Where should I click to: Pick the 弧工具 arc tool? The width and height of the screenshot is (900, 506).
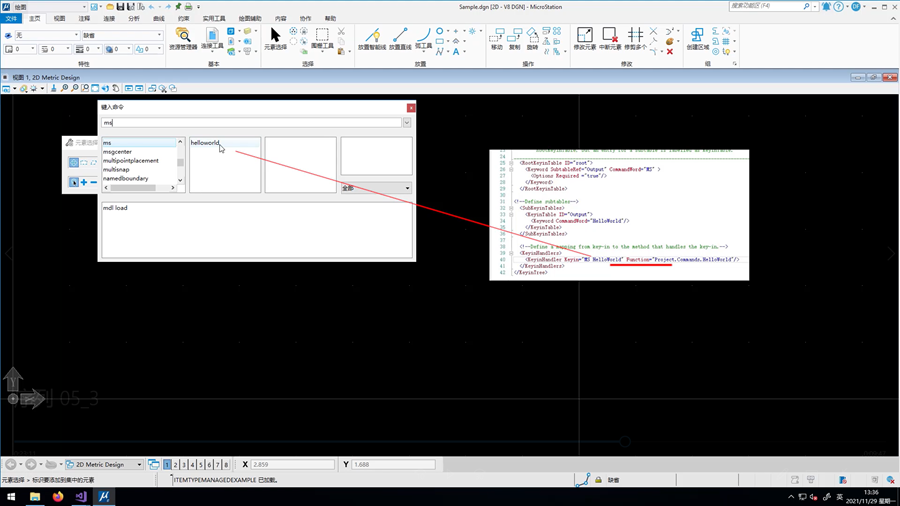pyautogui.click(x=423, y=38)
